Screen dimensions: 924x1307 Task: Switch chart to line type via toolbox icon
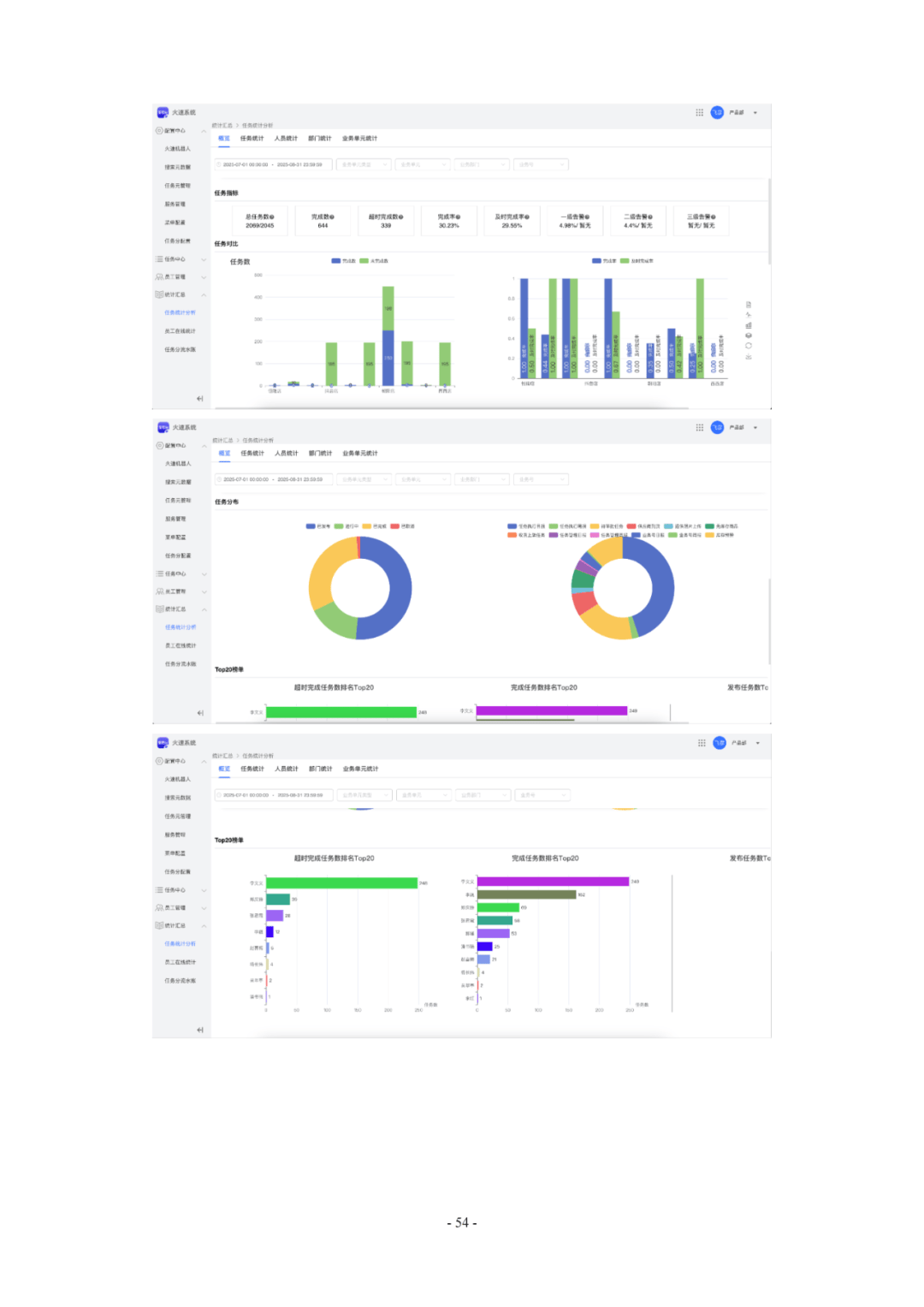pos(749,315)
